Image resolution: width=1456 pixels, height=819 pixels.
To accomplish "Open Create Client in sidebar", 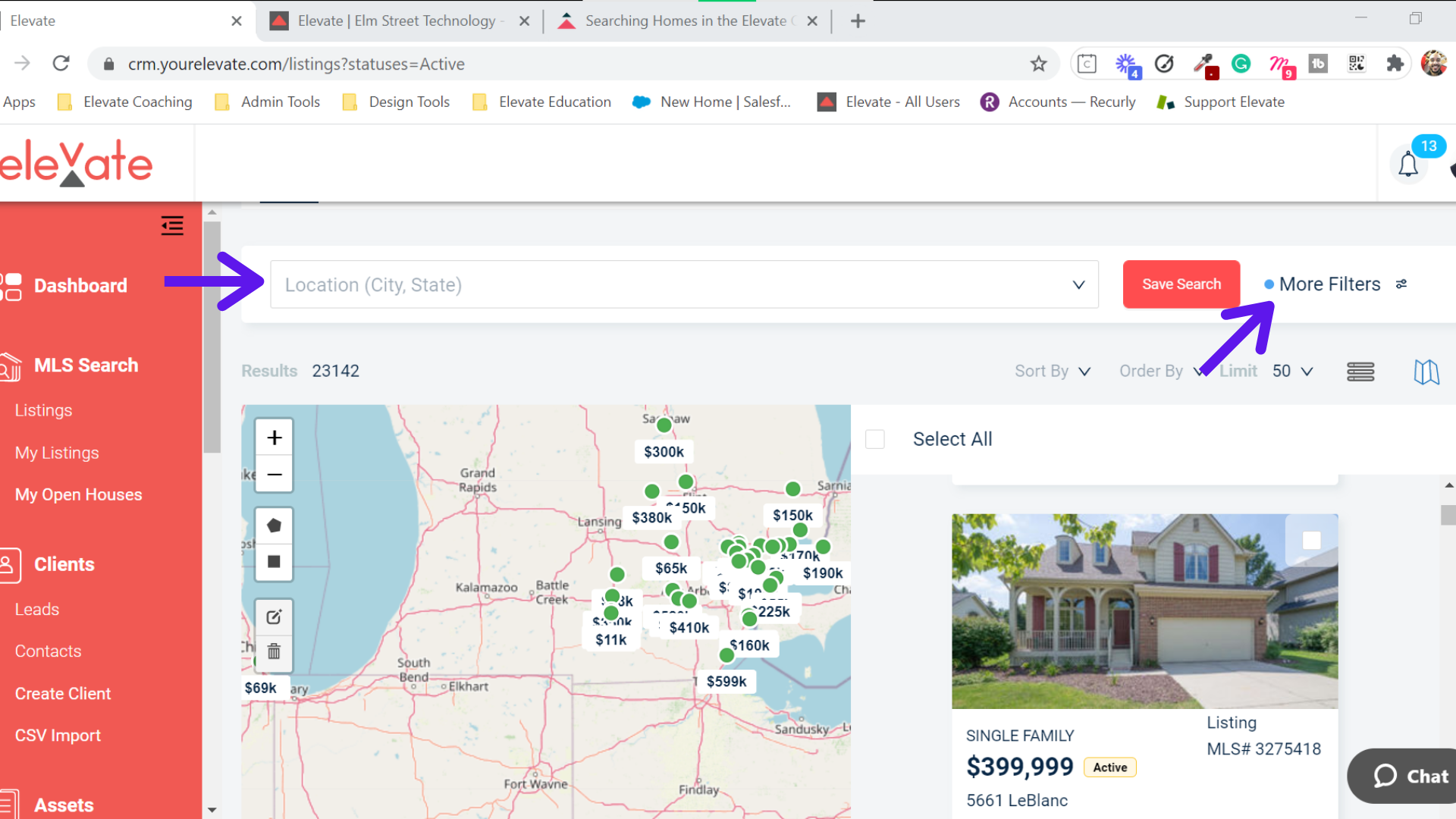I will point(63,693).
